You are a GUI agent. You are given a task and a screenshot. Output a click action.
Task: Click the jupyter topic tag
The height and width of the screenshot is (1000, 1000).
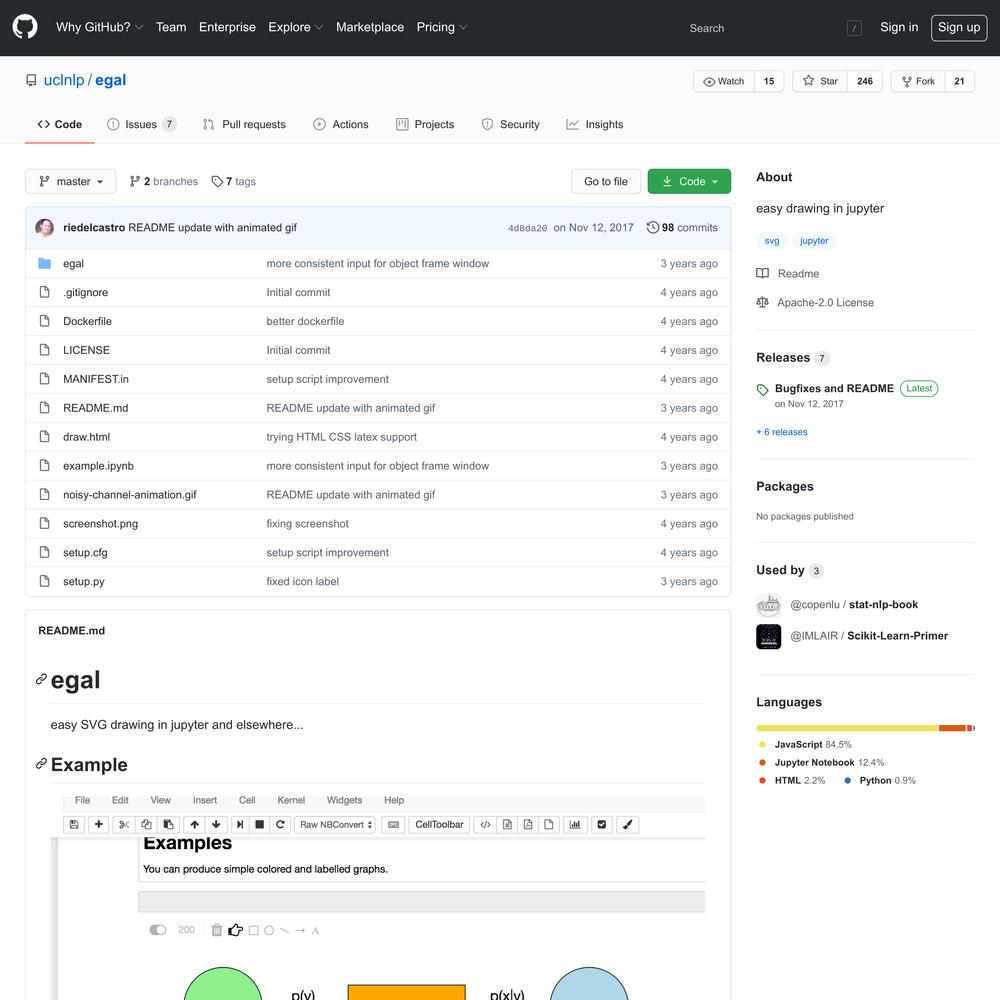click(814, 241)
